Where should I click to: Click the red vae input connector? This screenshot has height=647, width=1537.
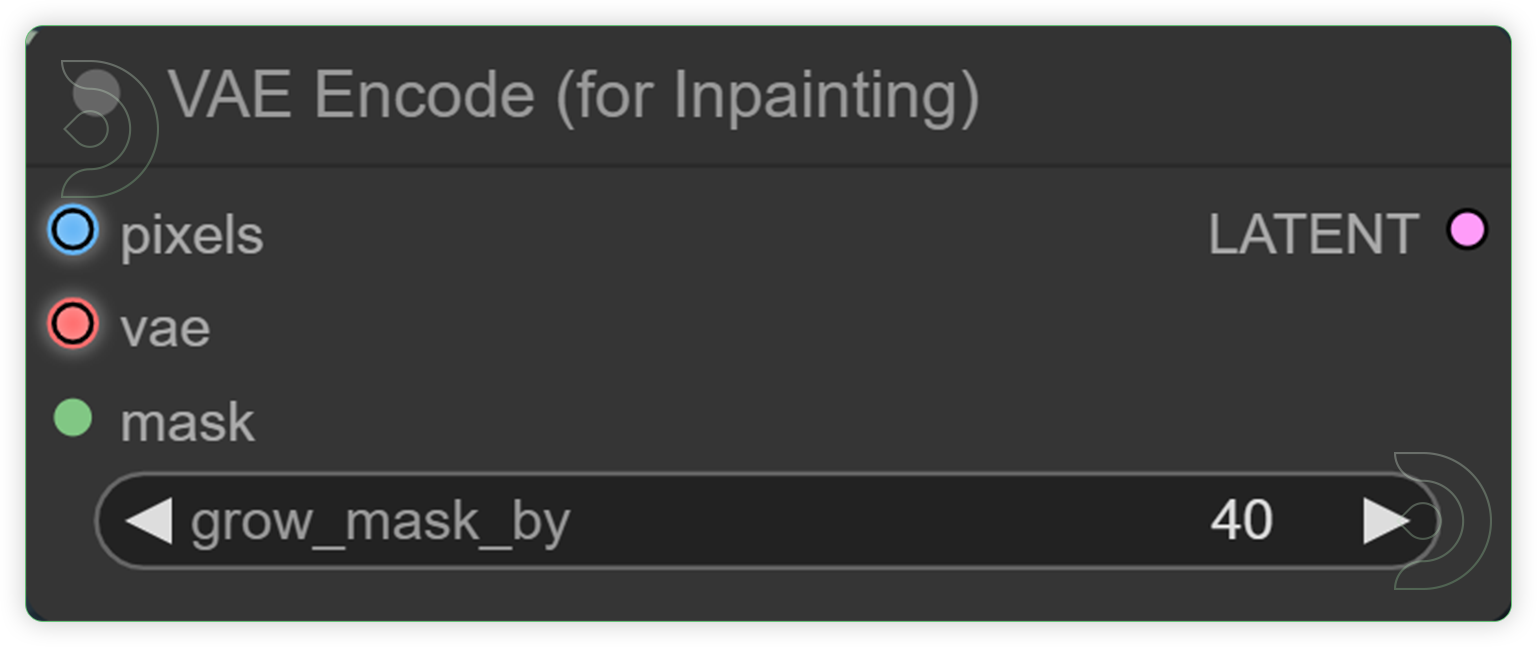click(72, 324)
